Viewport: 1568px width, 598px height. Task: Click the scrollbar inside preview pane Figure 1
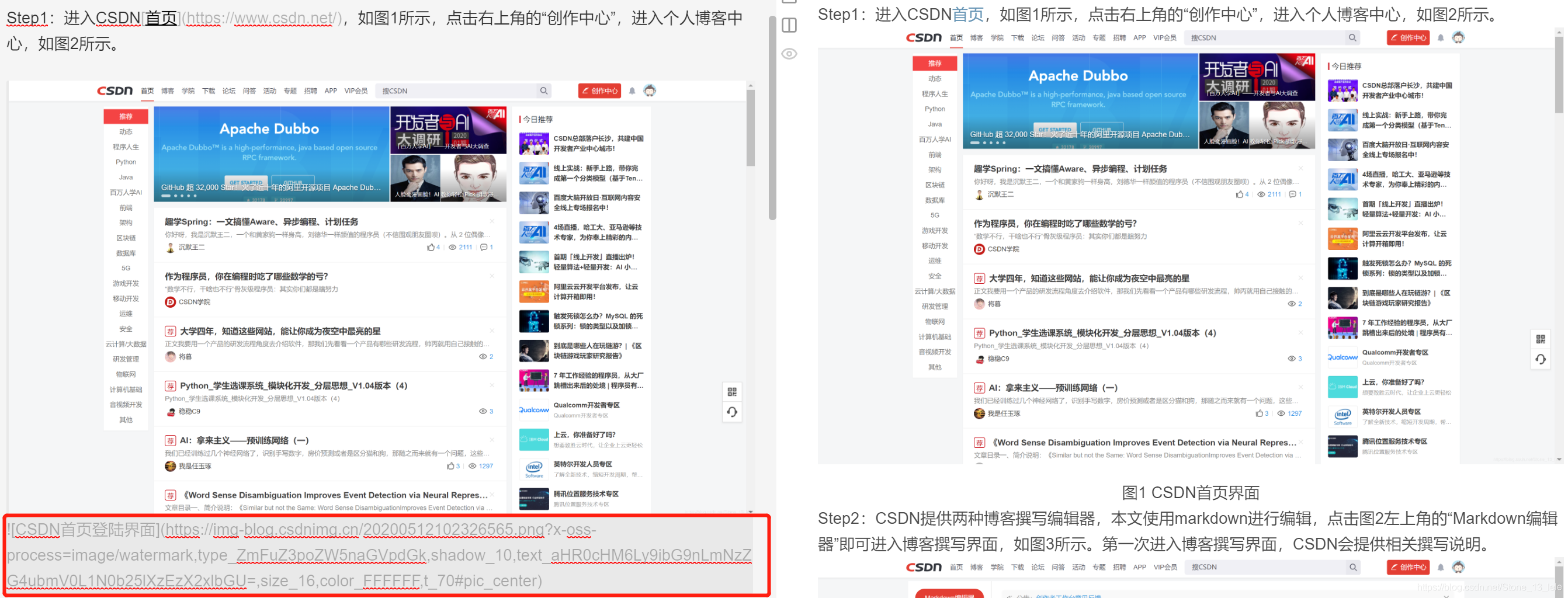[1558, 74]
